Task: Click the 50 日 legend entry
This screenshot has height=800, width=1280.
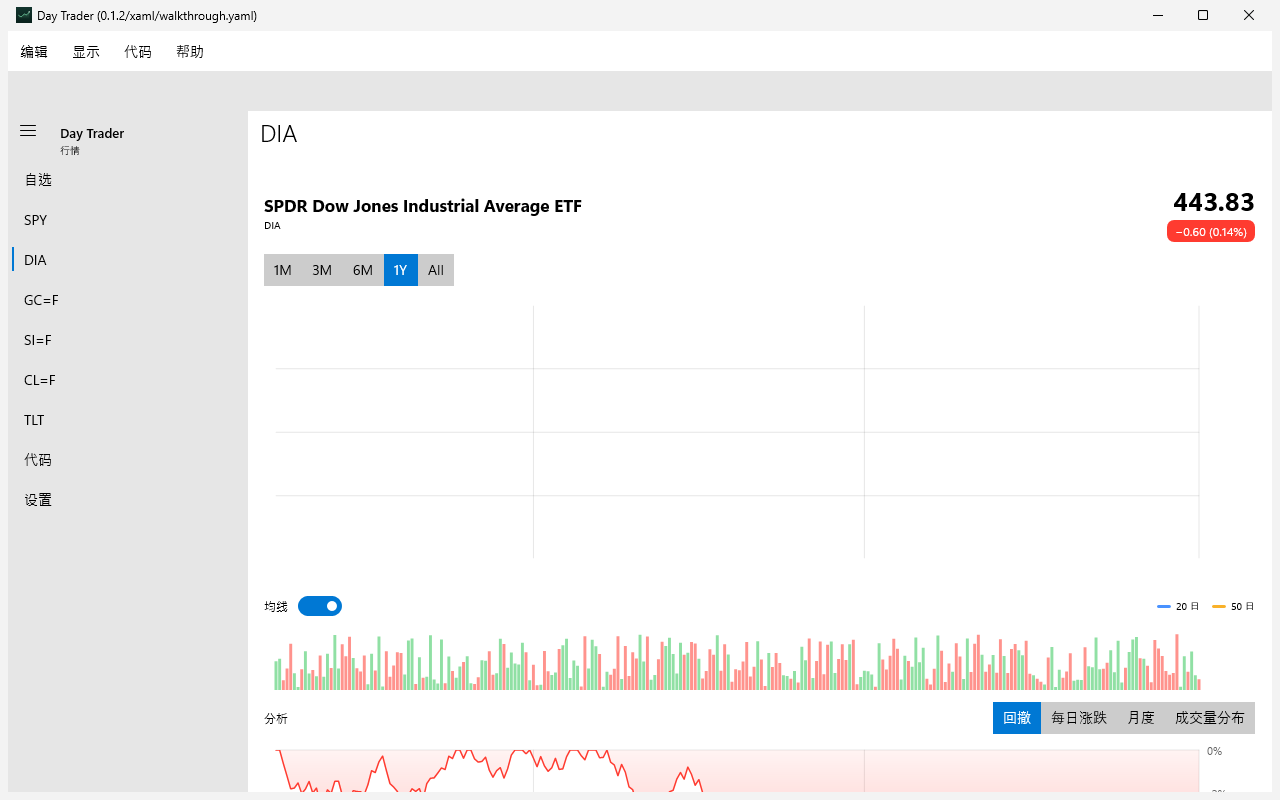Action: 1233,607
